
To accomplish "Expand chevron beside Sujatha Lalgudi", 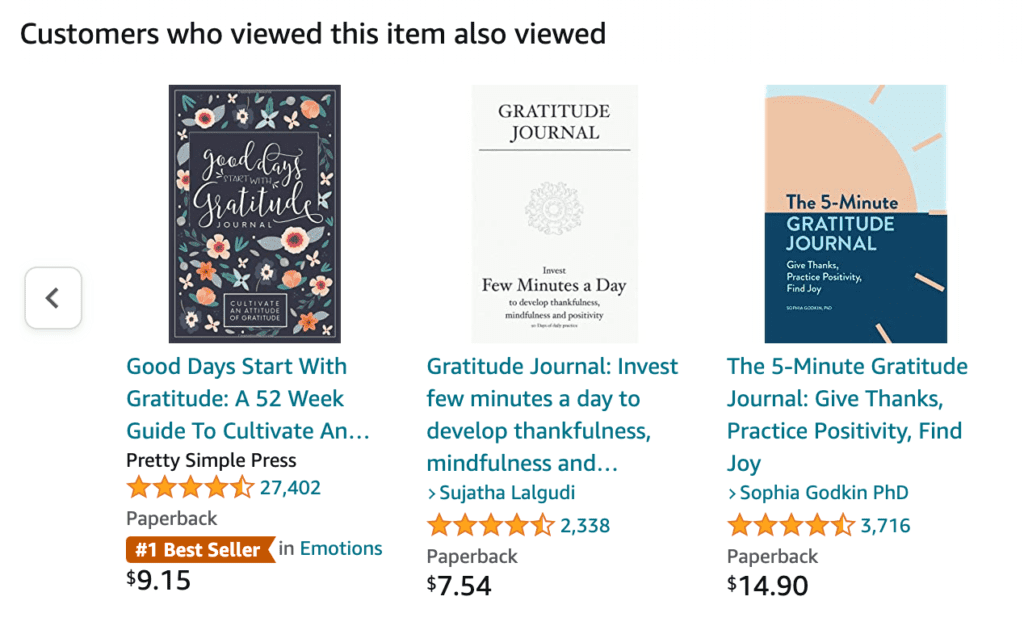I will tap(432, 494).
